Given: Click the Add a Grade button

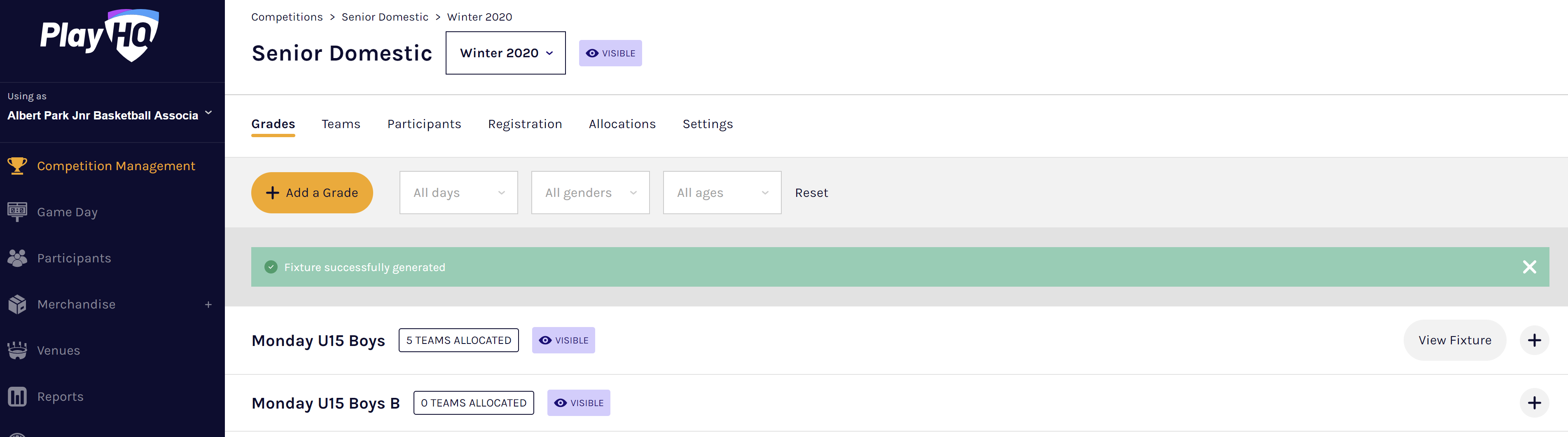Looking at the screenshot, I should pyautogui.click(x=312, y=193).
